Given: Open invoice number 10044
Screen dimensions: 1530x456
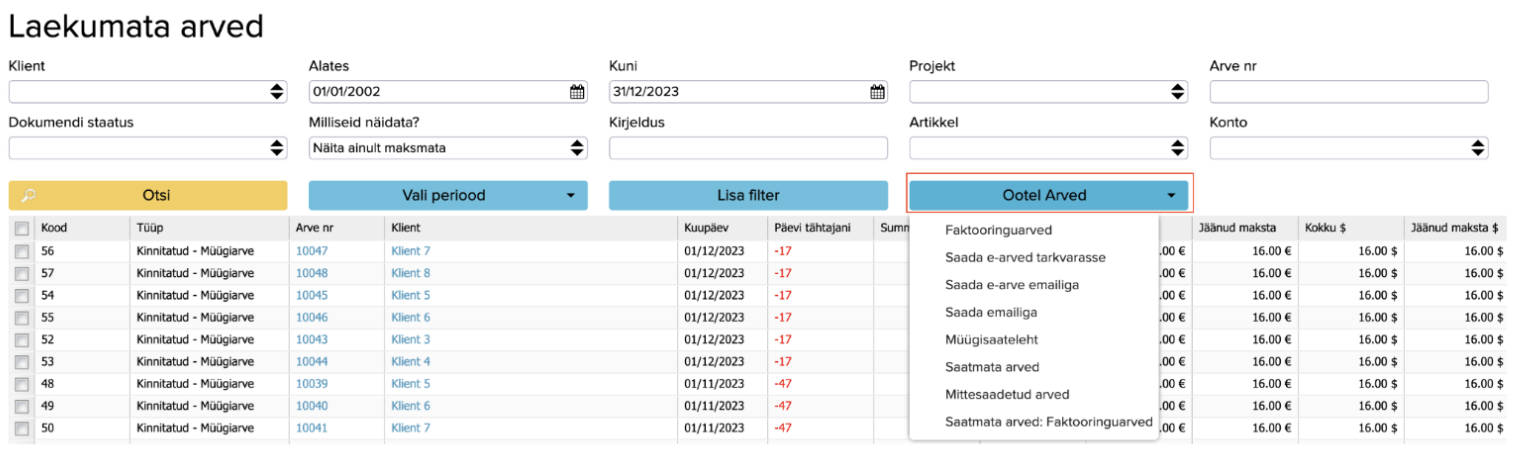Looking at the screenshot, I should pyautogui.click(x=312, y=362).
